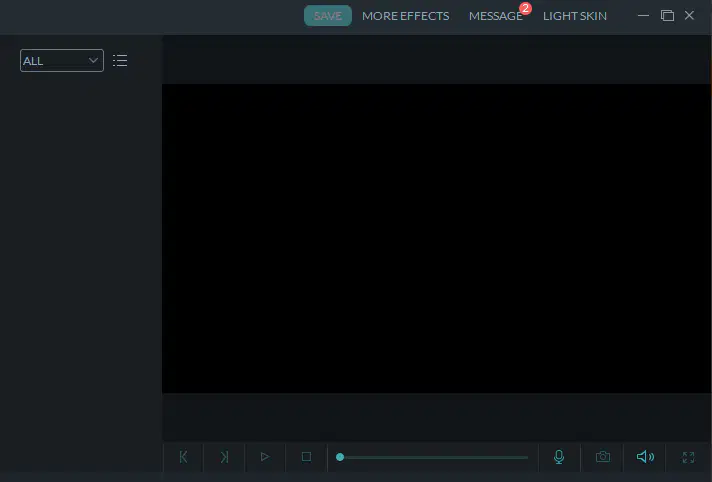Switch to LIGHT SKIN theme

(x=574, y=16)
